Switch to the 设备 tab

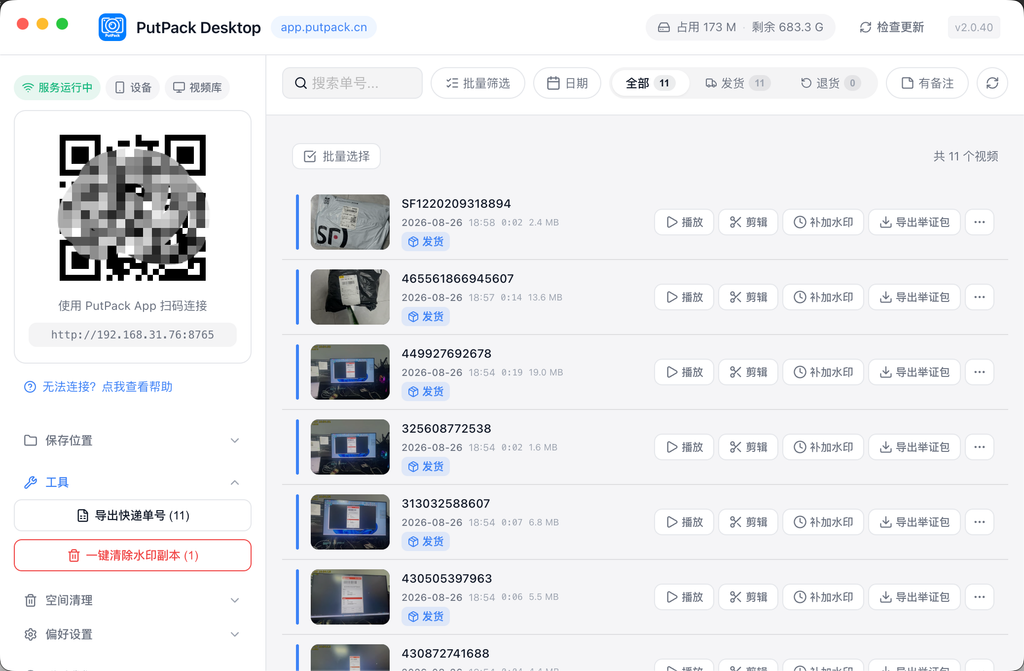133,88
